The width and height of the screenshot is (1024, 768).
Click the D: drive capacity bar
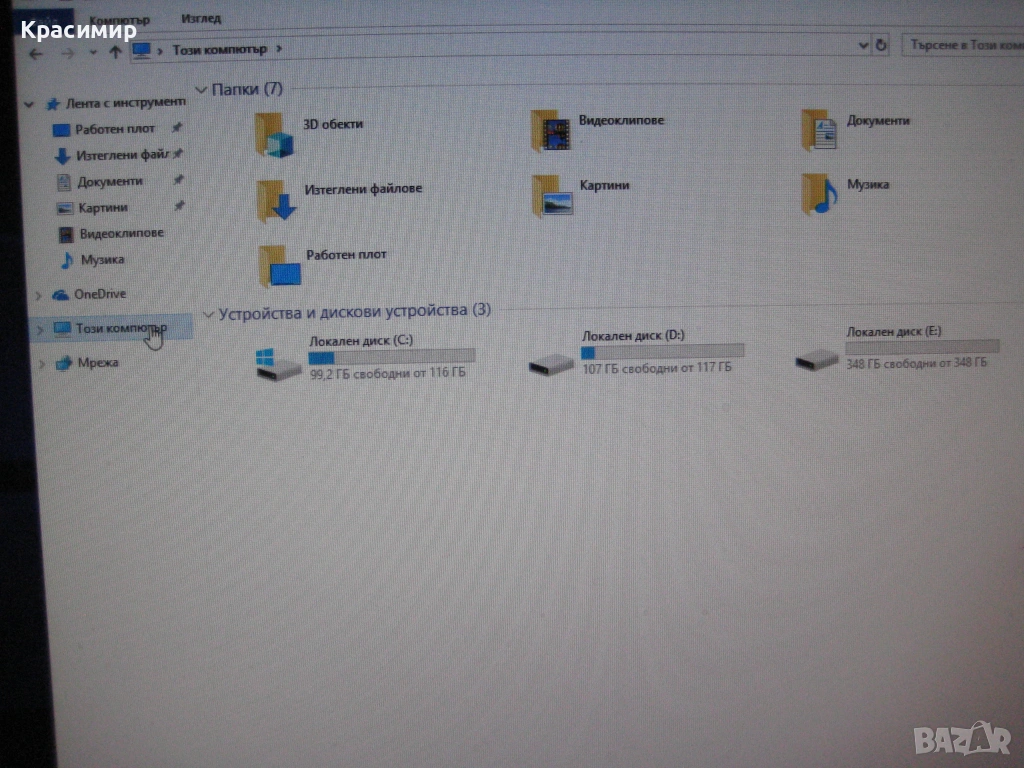pyautogui.click(x=662, y=352)
